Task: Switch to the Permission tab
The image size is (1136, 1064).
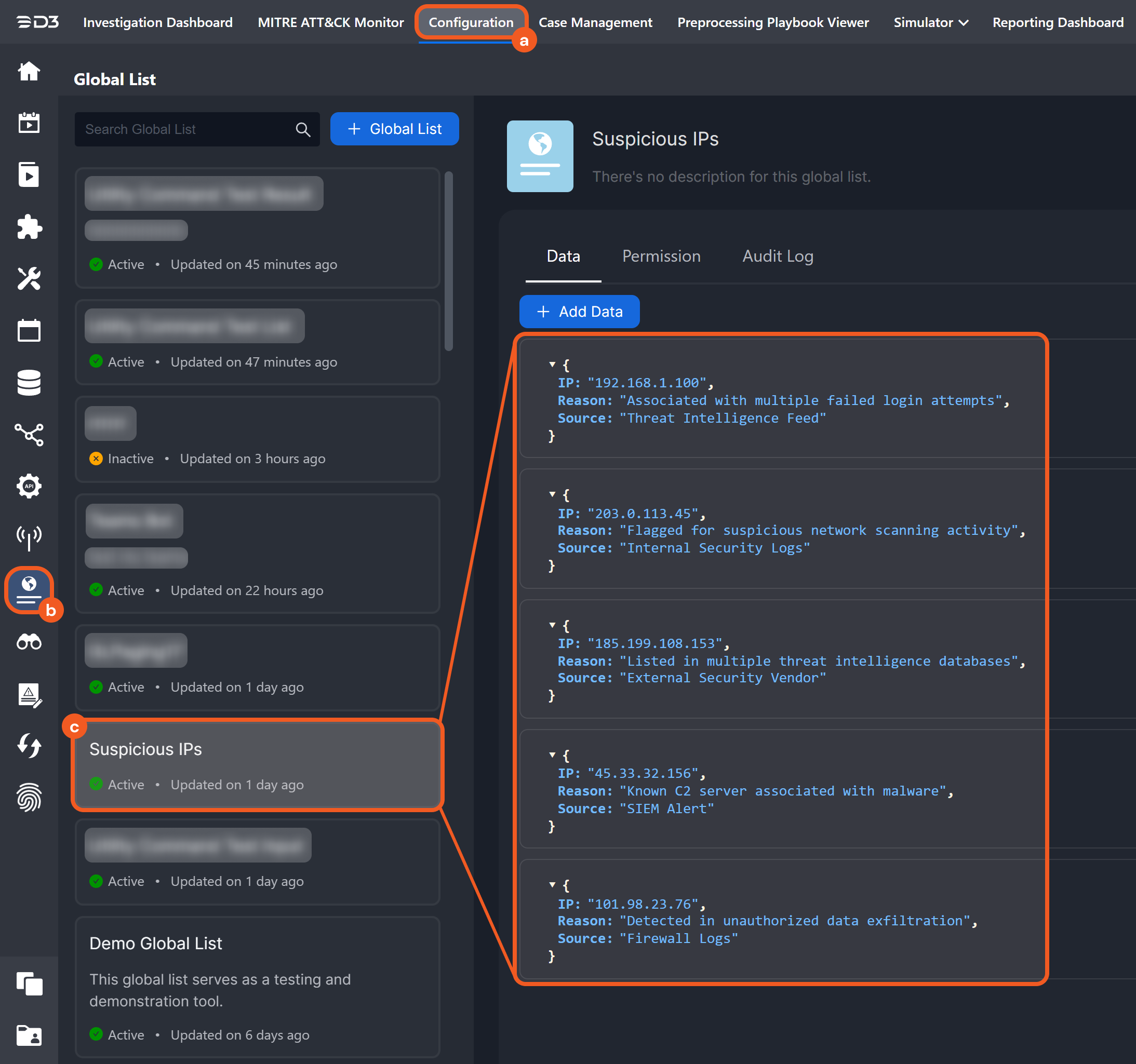Action: pos(661,256)
